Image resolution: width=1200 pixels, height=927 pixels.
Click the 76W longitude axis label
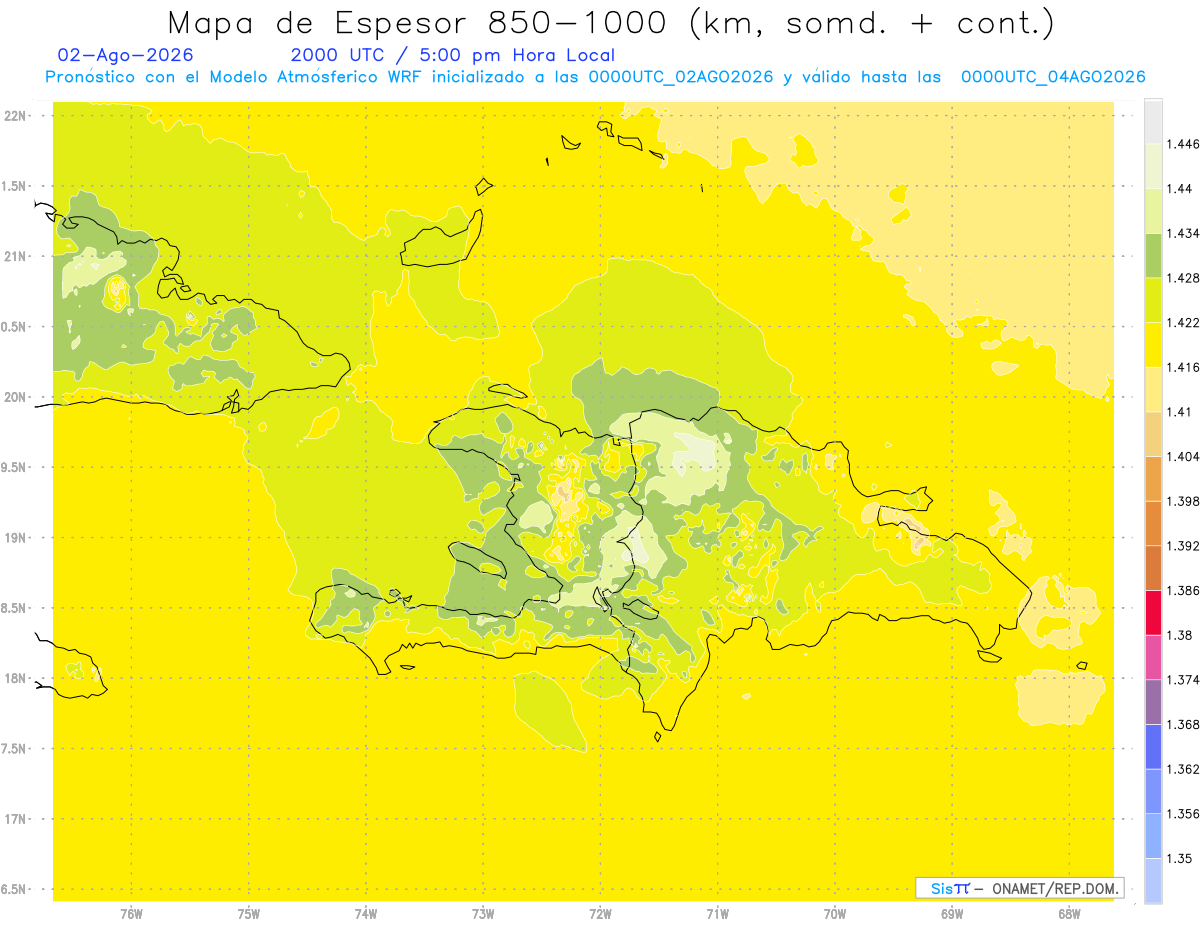(131, 914)
